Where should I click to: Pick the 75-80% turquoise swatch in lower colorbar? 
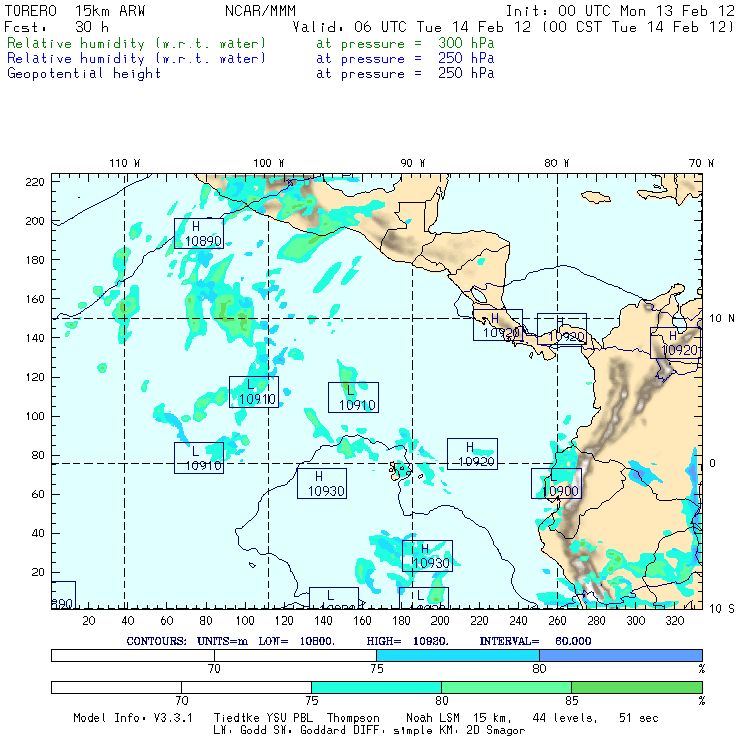[376, 688]
